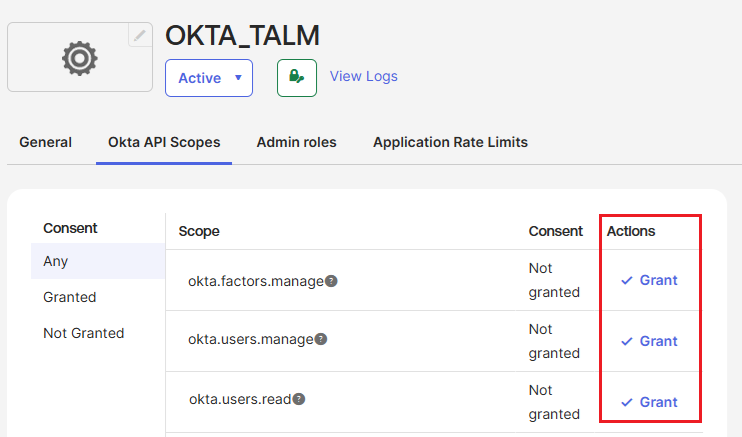
Task: Open the Active status dropdown
Action: (x=209, y=78)
